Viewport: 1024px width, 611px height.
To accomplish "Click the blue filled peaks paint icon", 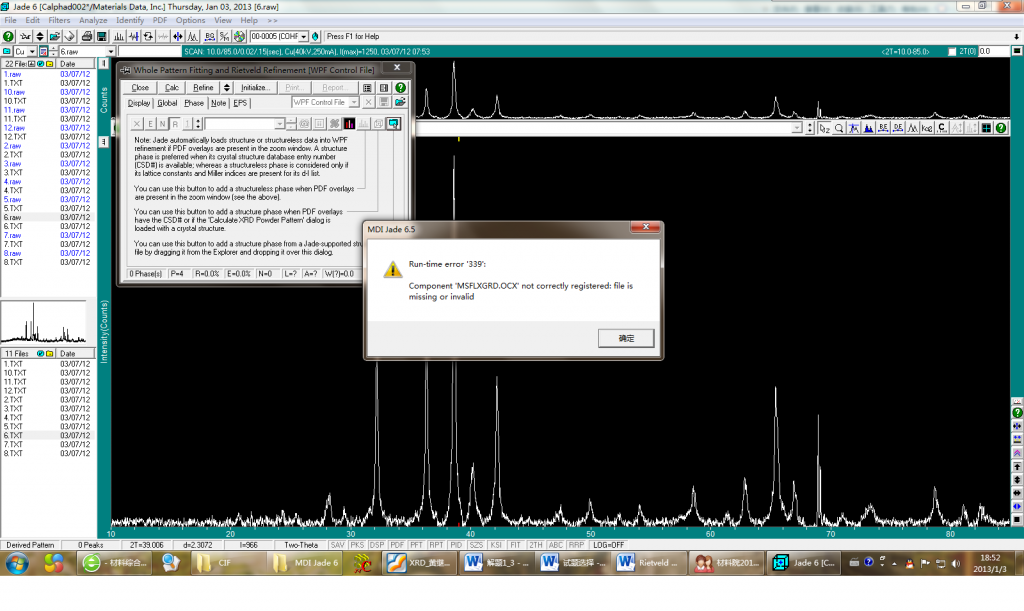I will point(869,129).
